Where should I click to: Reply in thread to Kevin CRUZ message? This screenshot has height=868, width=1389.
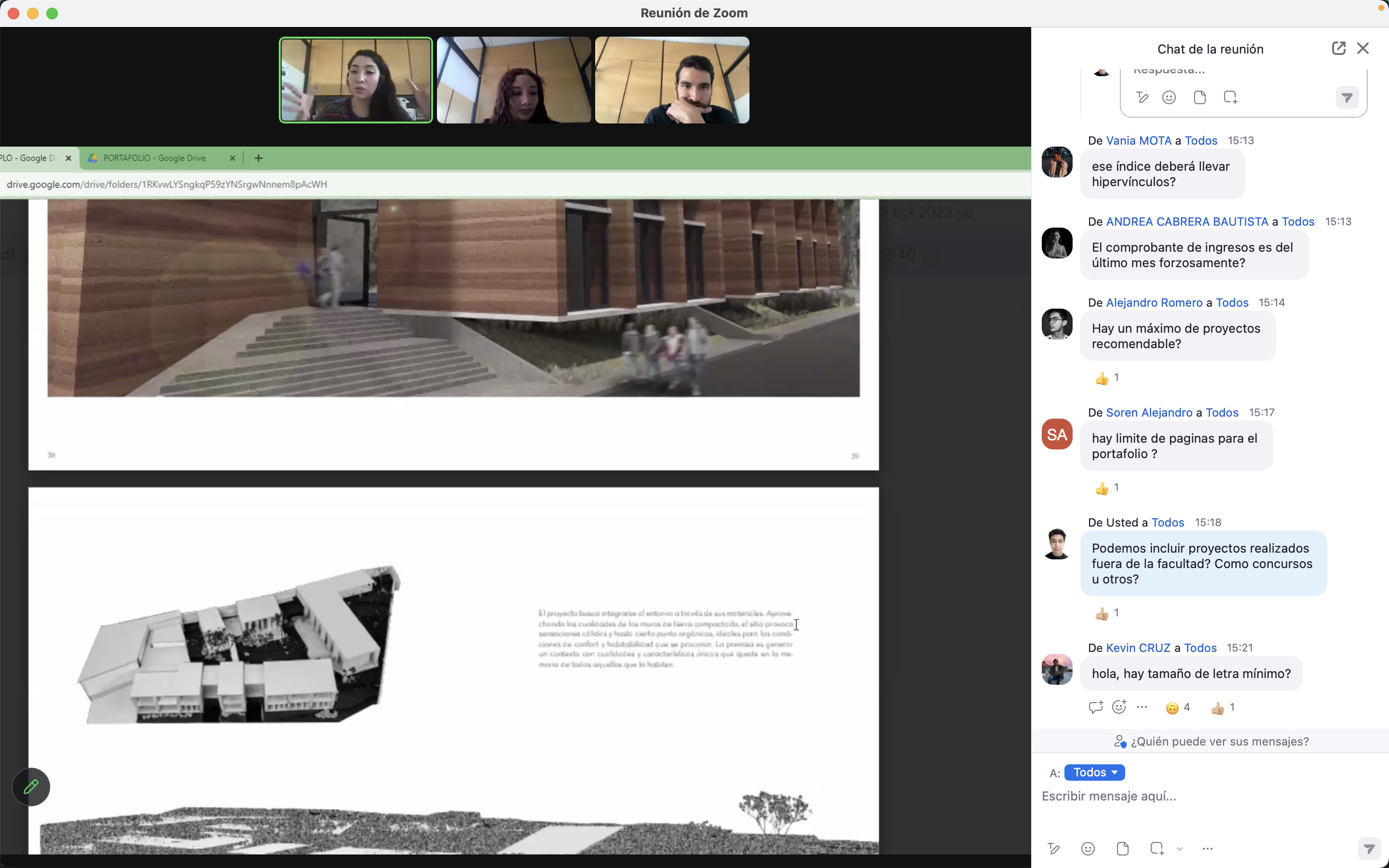pyautogui.click(x=1095, y=707)
